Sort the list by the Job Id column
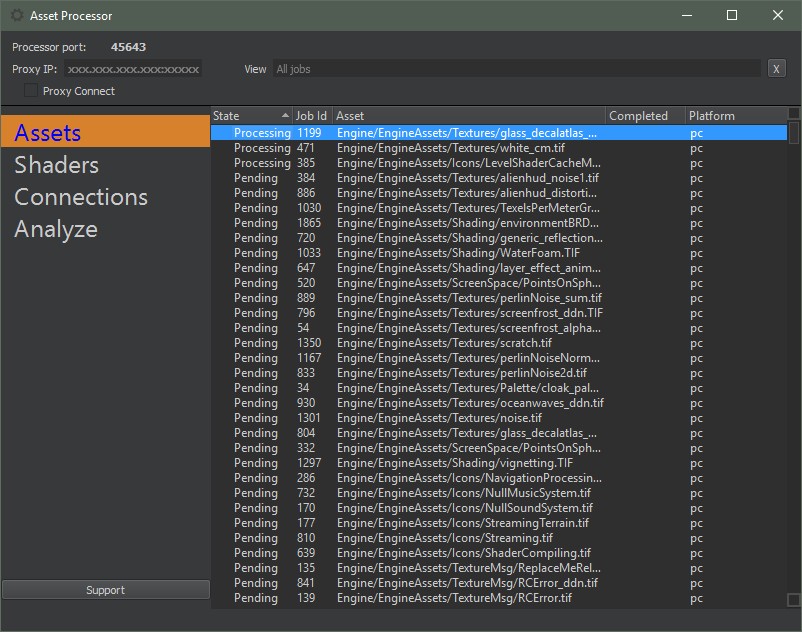 point(311,116)
